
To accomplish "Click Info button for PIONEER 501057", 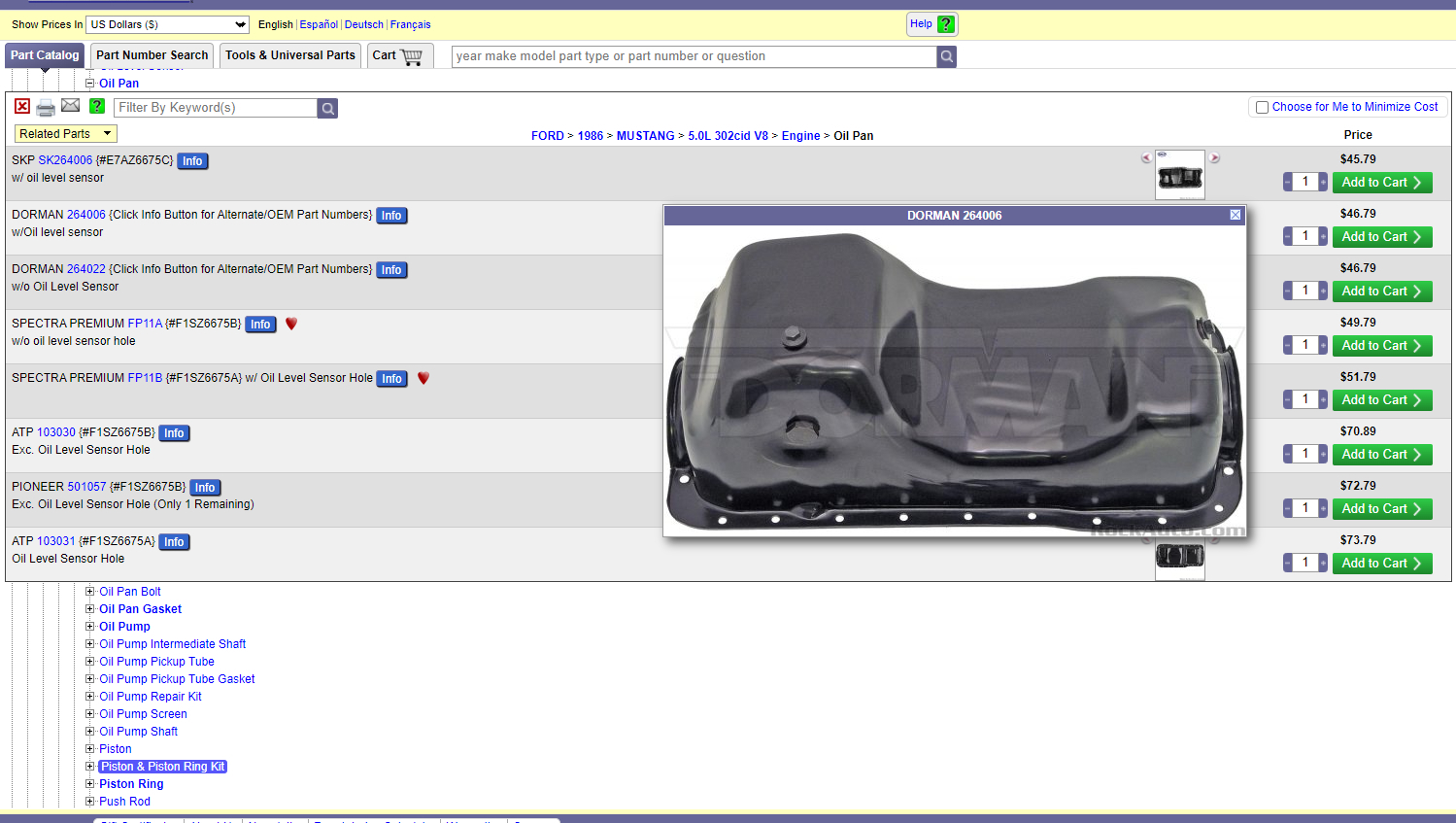I will coord(205,488).
